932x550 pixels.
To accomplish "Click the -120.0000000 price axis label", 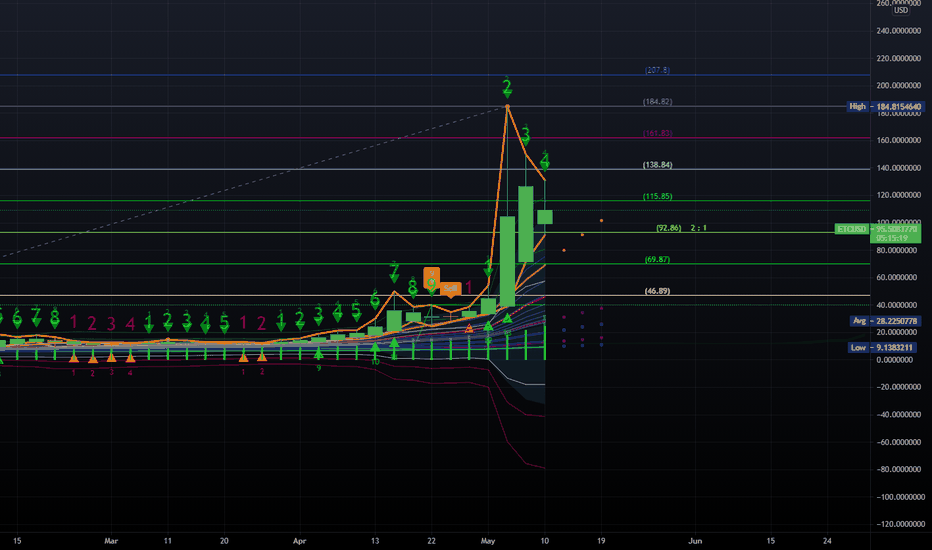I will (898, 524).
